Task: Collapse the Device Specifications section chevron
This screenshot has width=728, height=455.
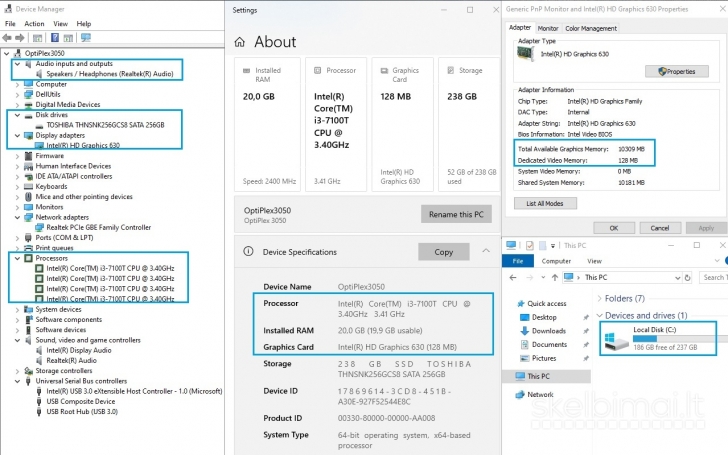Action: click(x=486, y=251)
